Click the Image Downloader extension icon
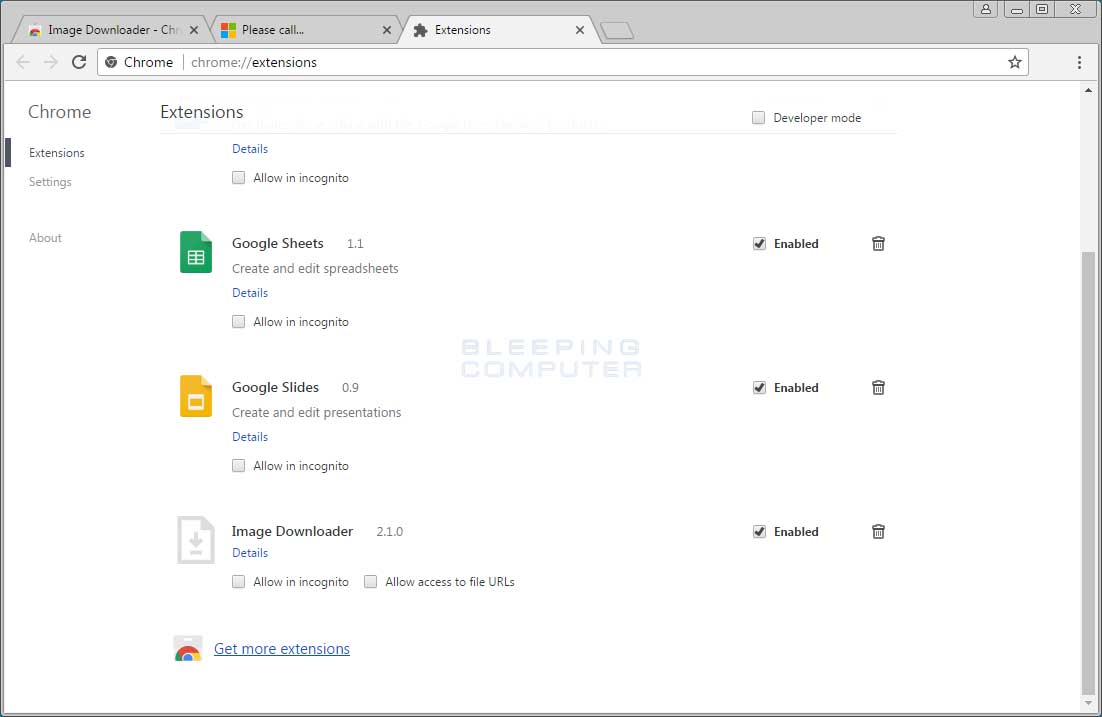 (x=195, y=540)
